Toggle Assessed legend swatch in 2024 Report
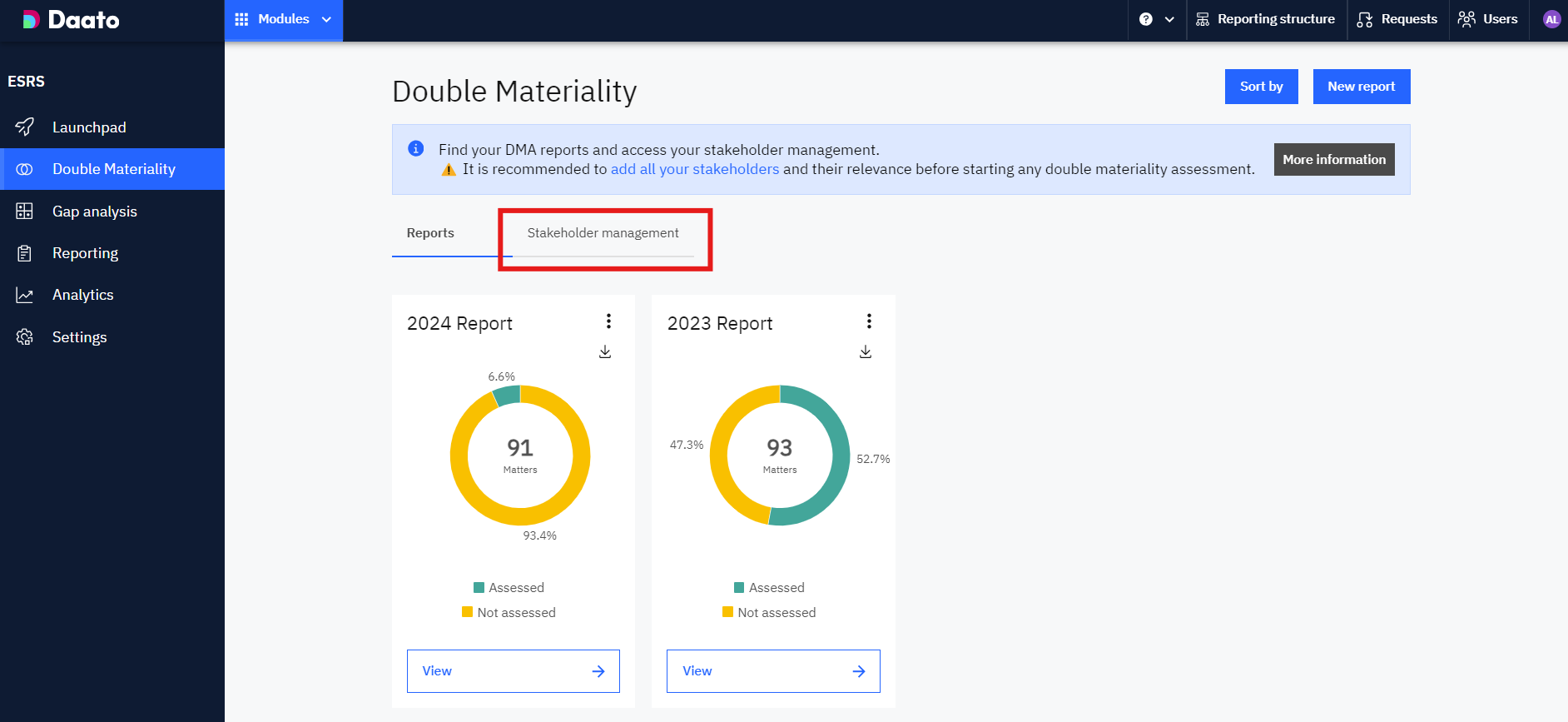This screenshot has width=1568, height=722. (x=479, y=588)
